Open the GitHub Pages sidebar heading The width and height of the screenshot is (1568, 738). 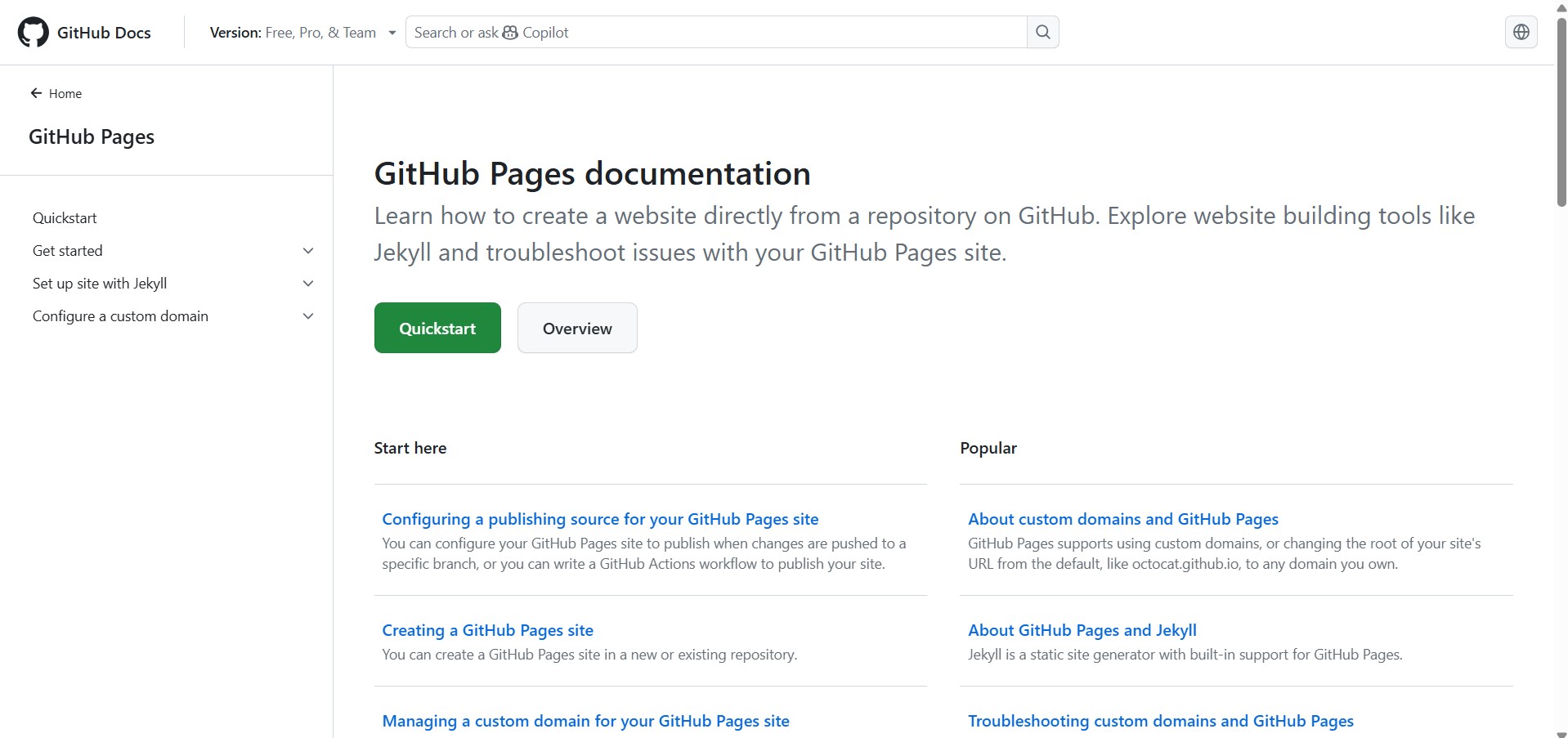point(92,136)
